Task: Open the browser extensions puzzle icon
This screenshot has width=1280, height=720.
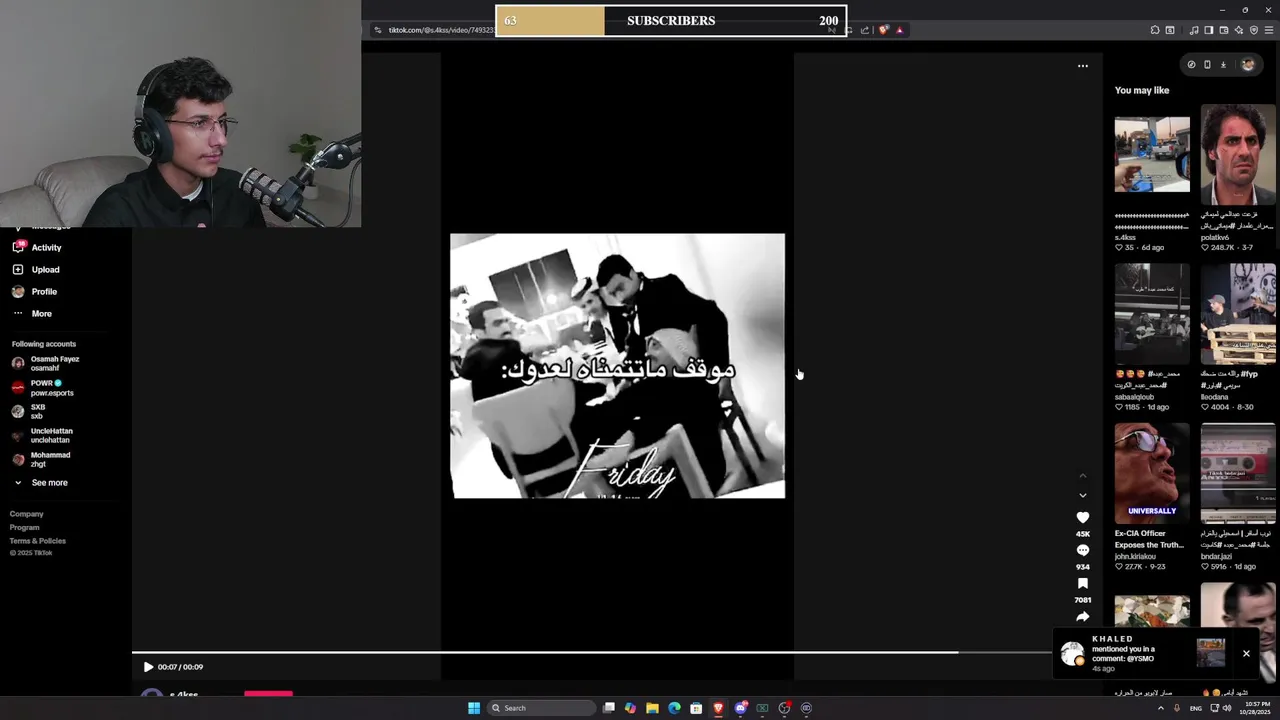Action: point(1155,30)
